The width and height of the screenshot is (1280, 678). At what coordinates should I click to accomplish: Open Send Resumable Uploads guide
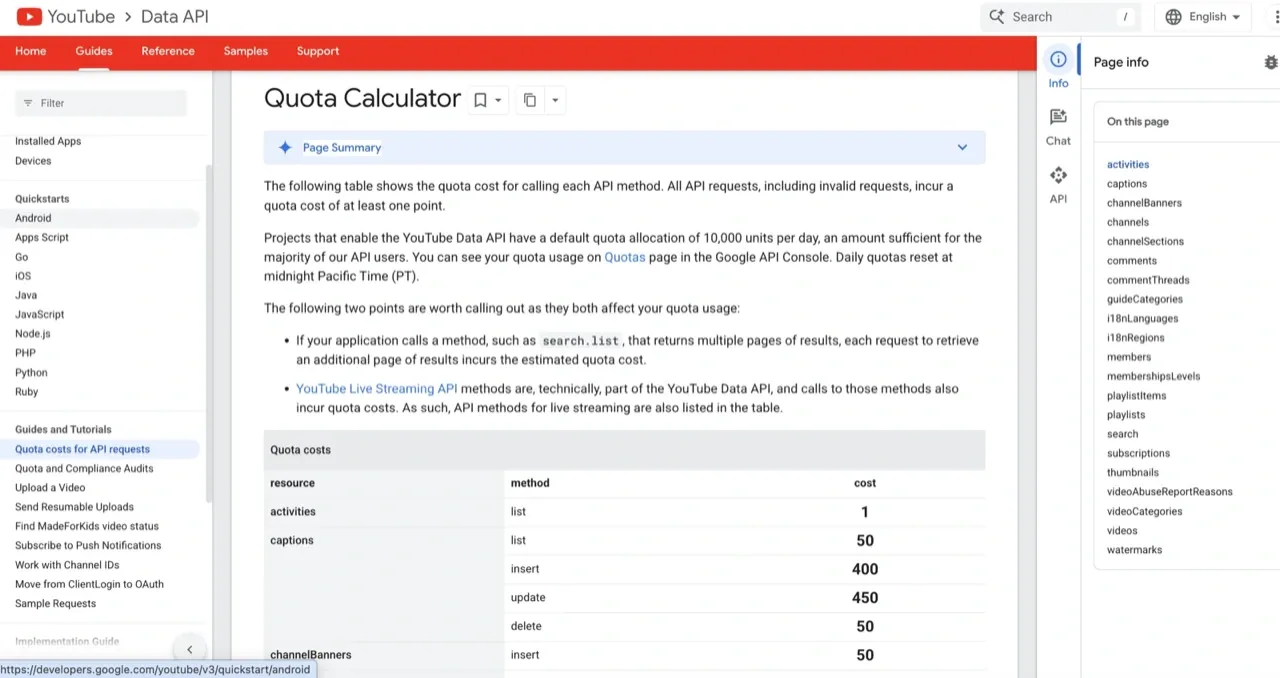tap(74, 507)
